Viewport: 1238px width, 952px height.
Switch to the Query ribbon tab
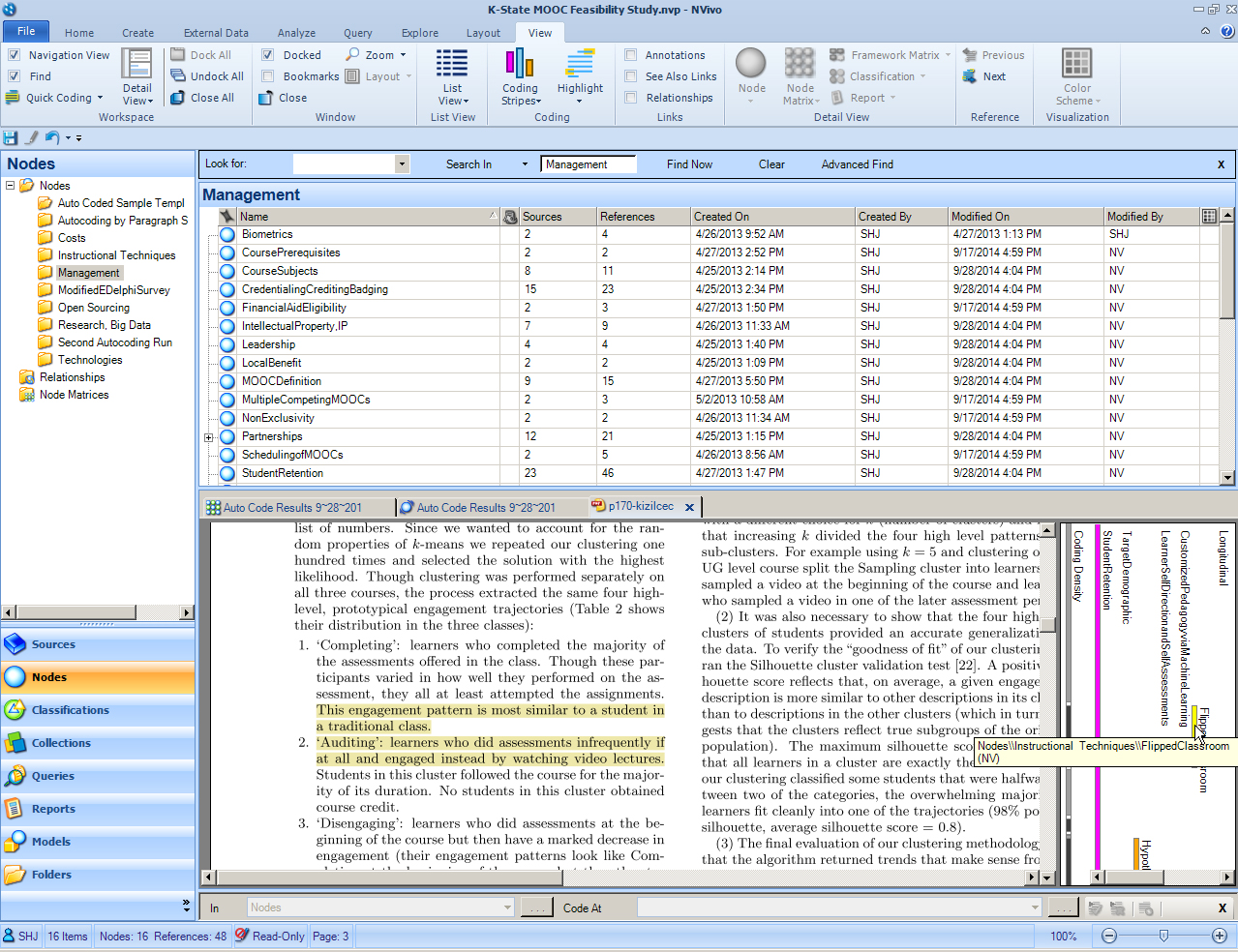tap(358, 33)
